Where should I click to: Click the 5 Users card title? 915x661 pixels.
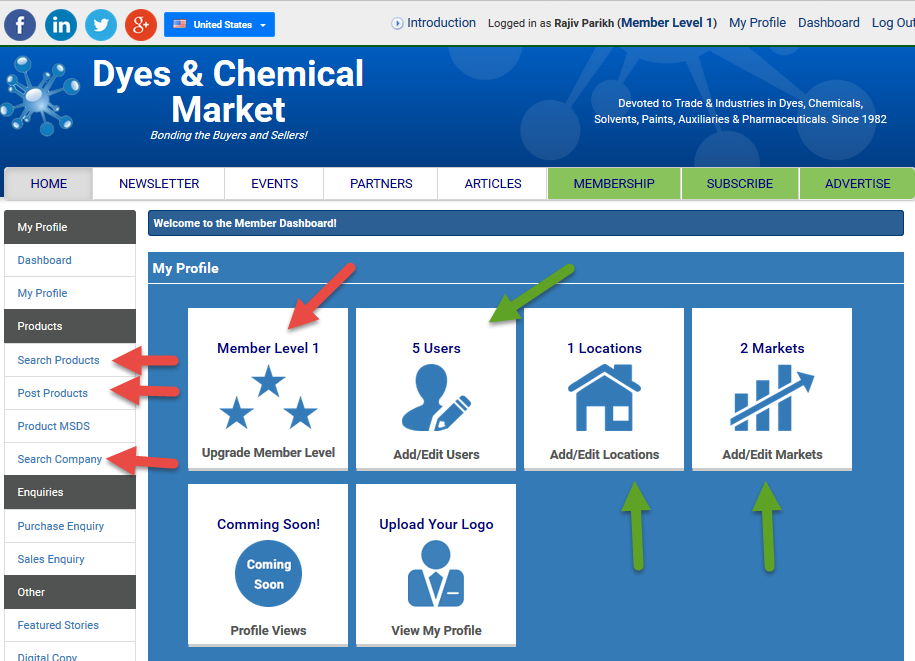pyautogui.click(x=436, y=348)
